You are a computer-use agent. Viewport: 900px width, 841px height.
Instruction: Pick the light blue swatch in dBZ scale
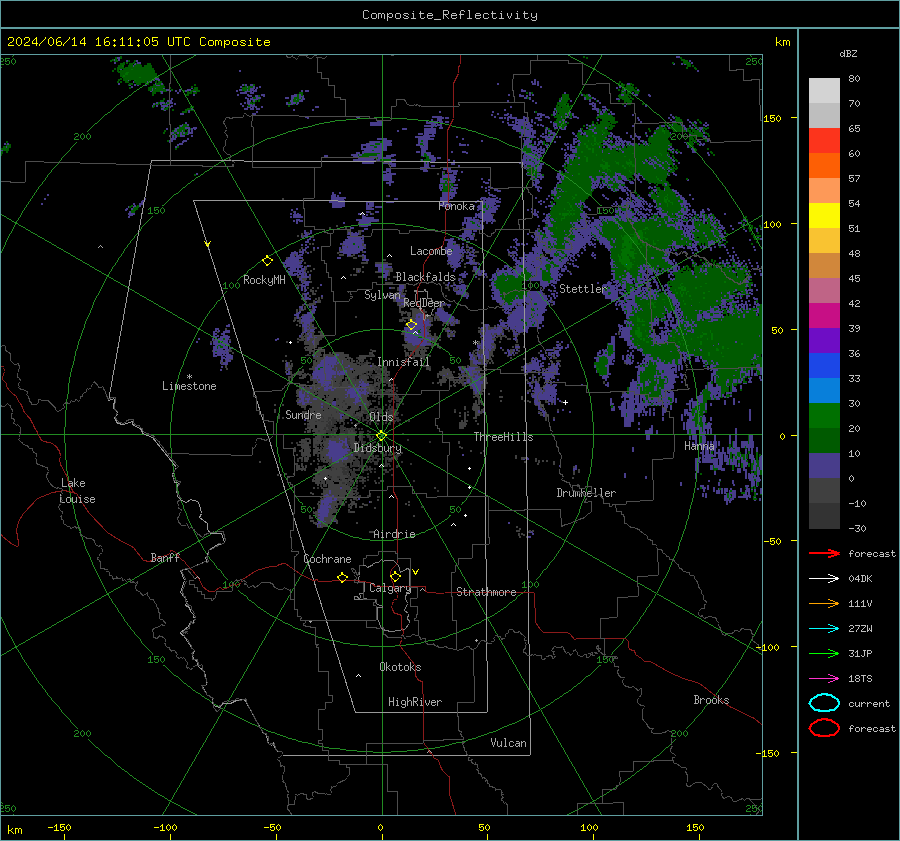coord(824,390)
